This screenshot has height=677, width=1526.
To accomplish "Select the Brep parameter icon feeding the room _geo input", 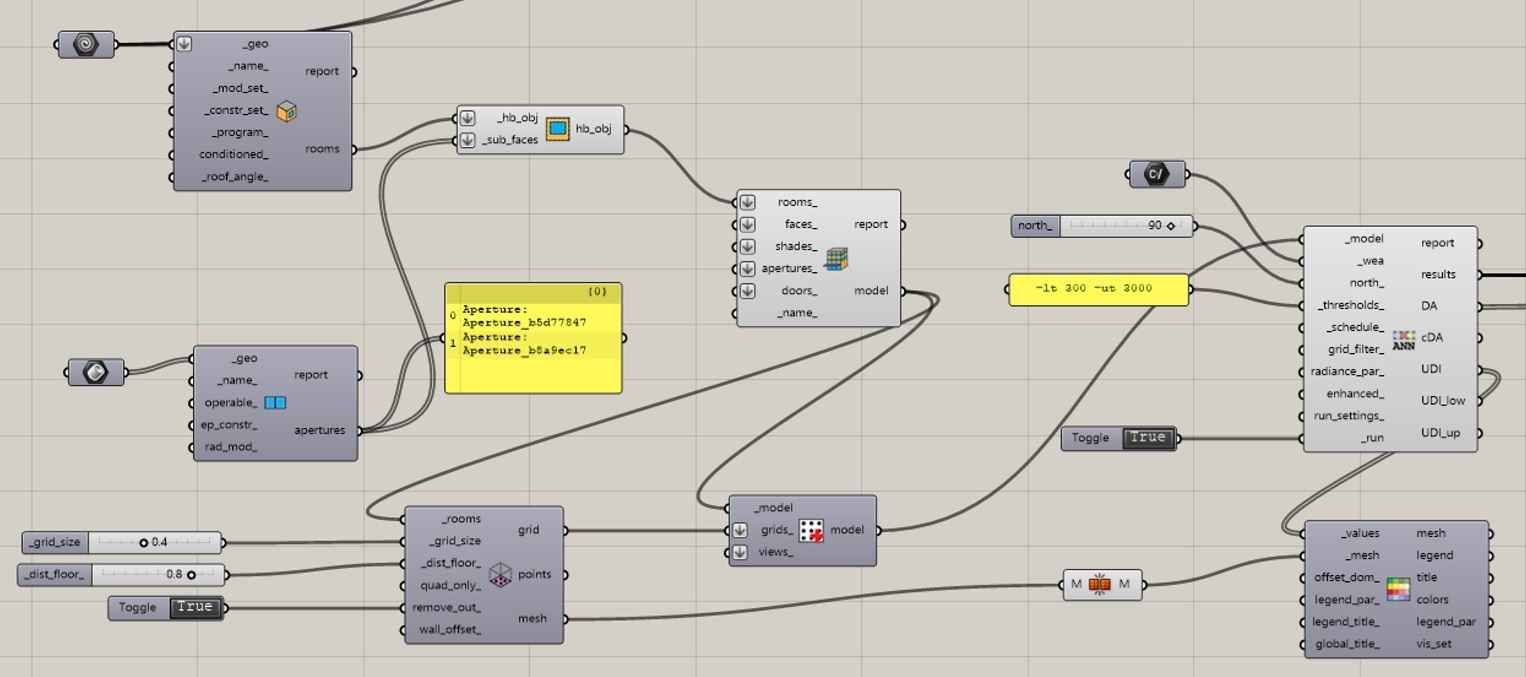I will (x=85, y=44).
